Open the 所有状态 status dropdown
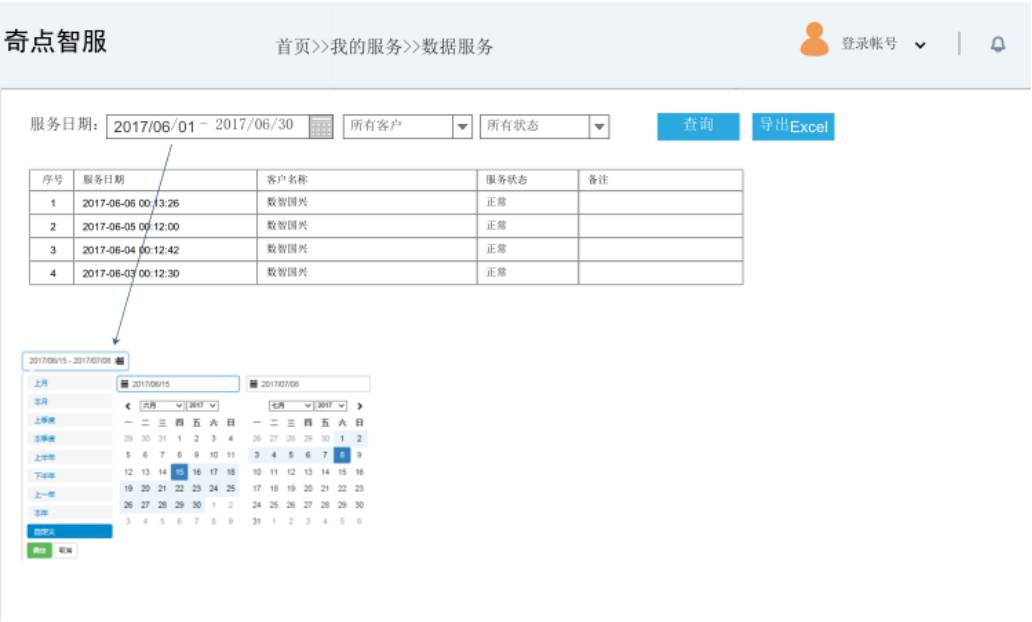The width and height of the screenshot is (1032, 622). (x=598, y=127)
